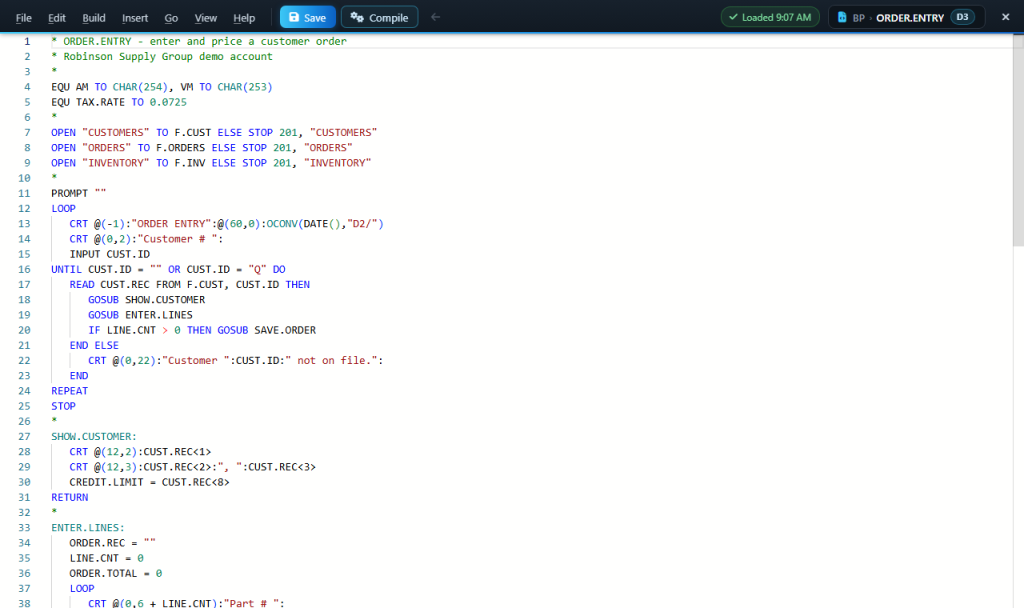Click the STOP statement on line 25
Screen dimensions: 1024x608
click(63, 406)
